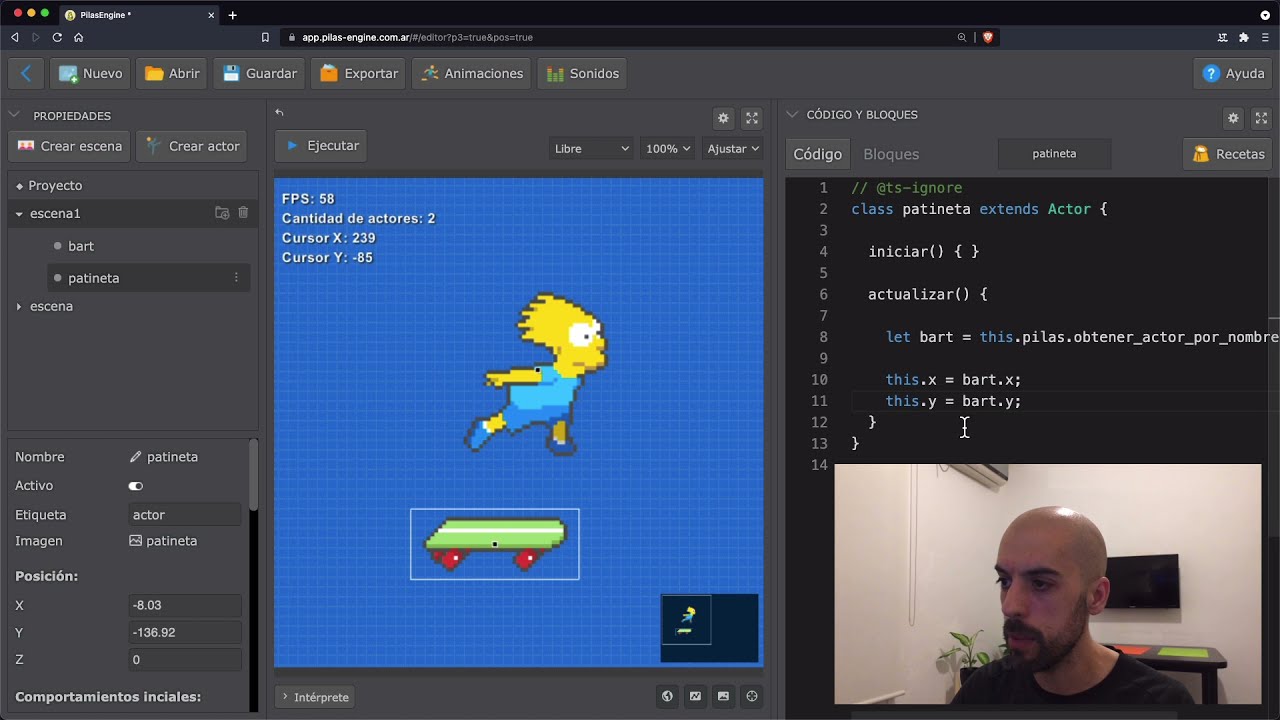This screenshot has width=1280, height=720.
Task: Maximize the canvas with fullscreen icon
Action: (752, 118)
